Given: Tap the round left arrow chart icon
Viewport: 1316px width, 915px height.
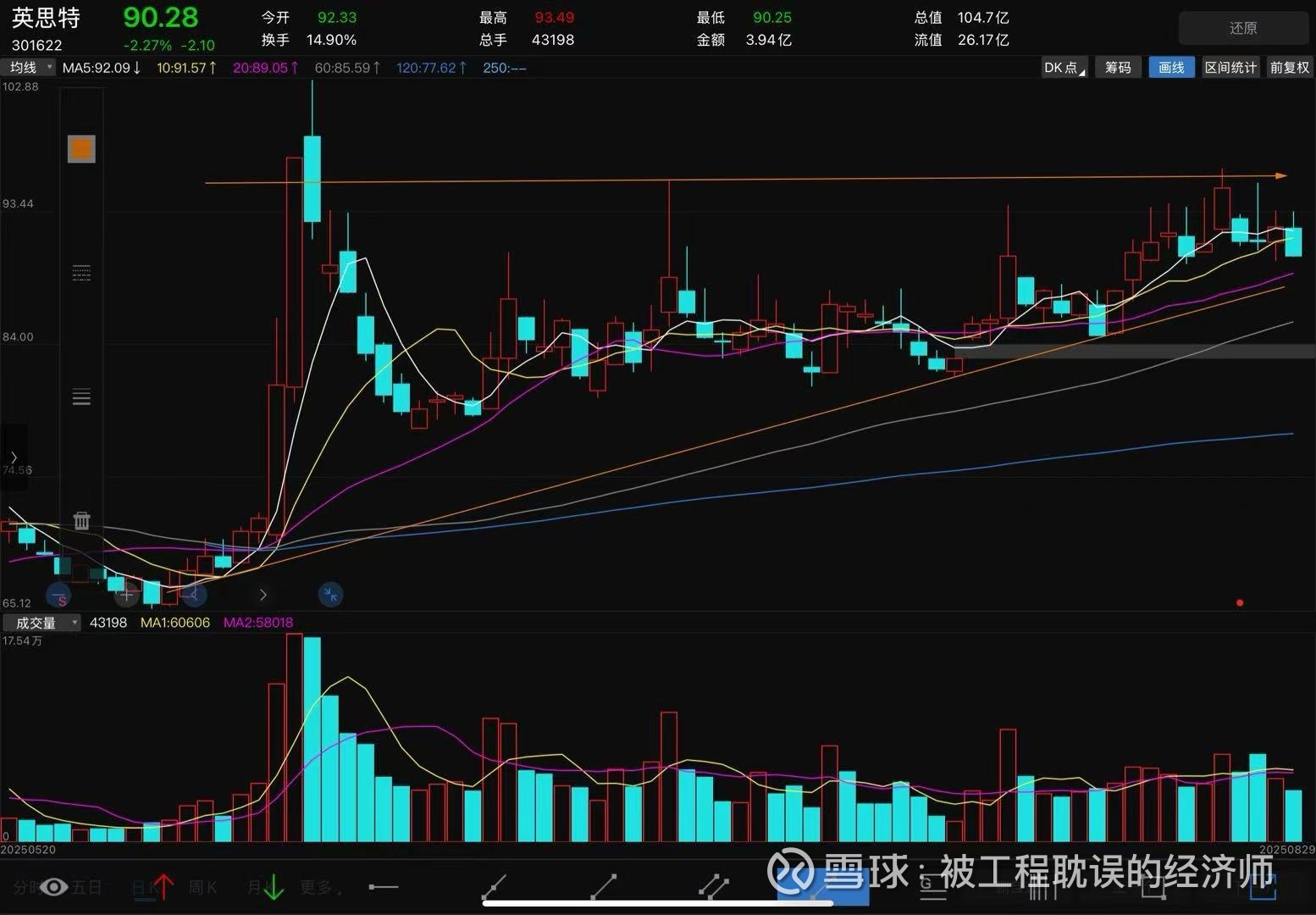Looking at the screenshot, I should (194, 595).
